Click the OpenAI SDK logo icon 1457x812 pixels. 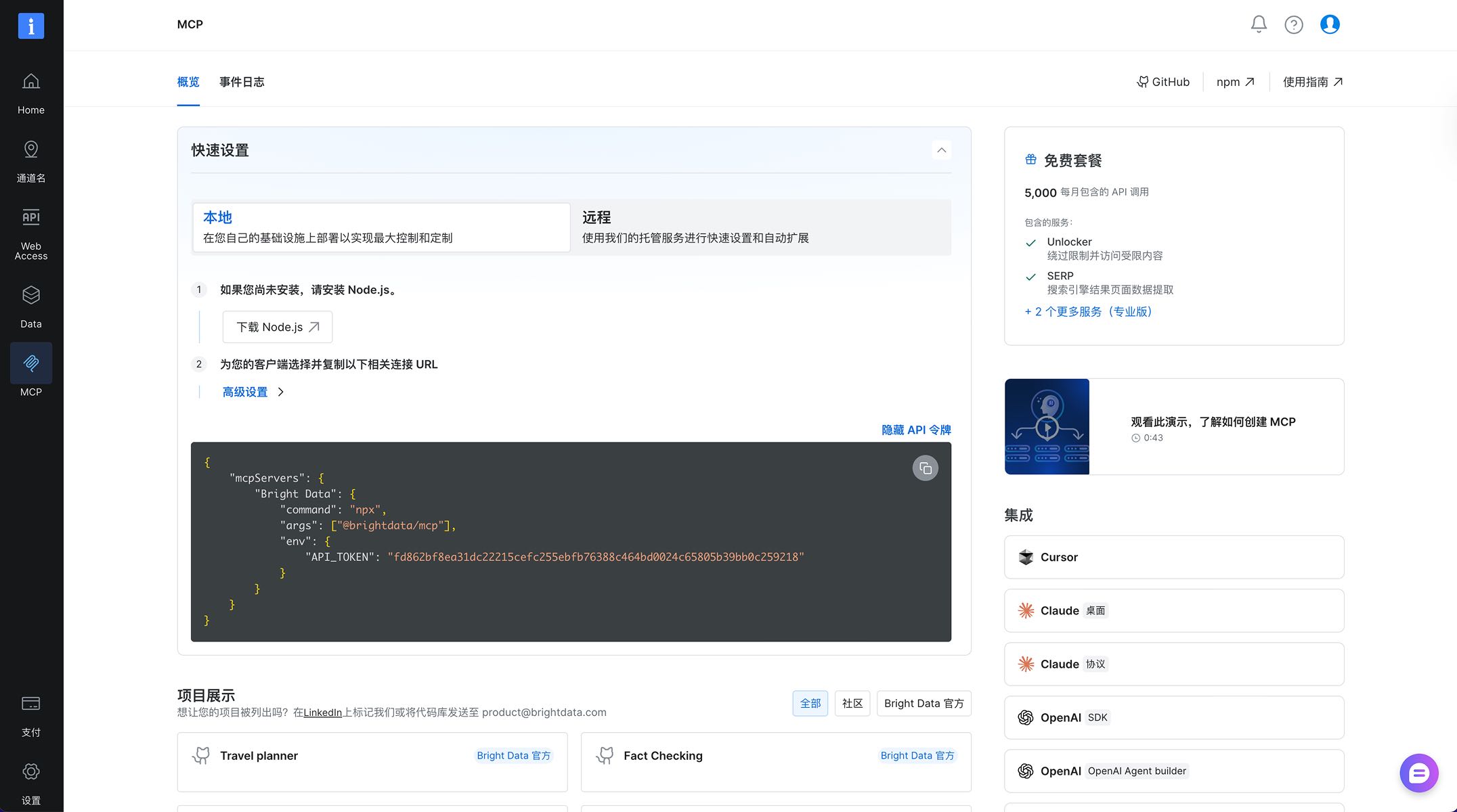coord(1026,717)
